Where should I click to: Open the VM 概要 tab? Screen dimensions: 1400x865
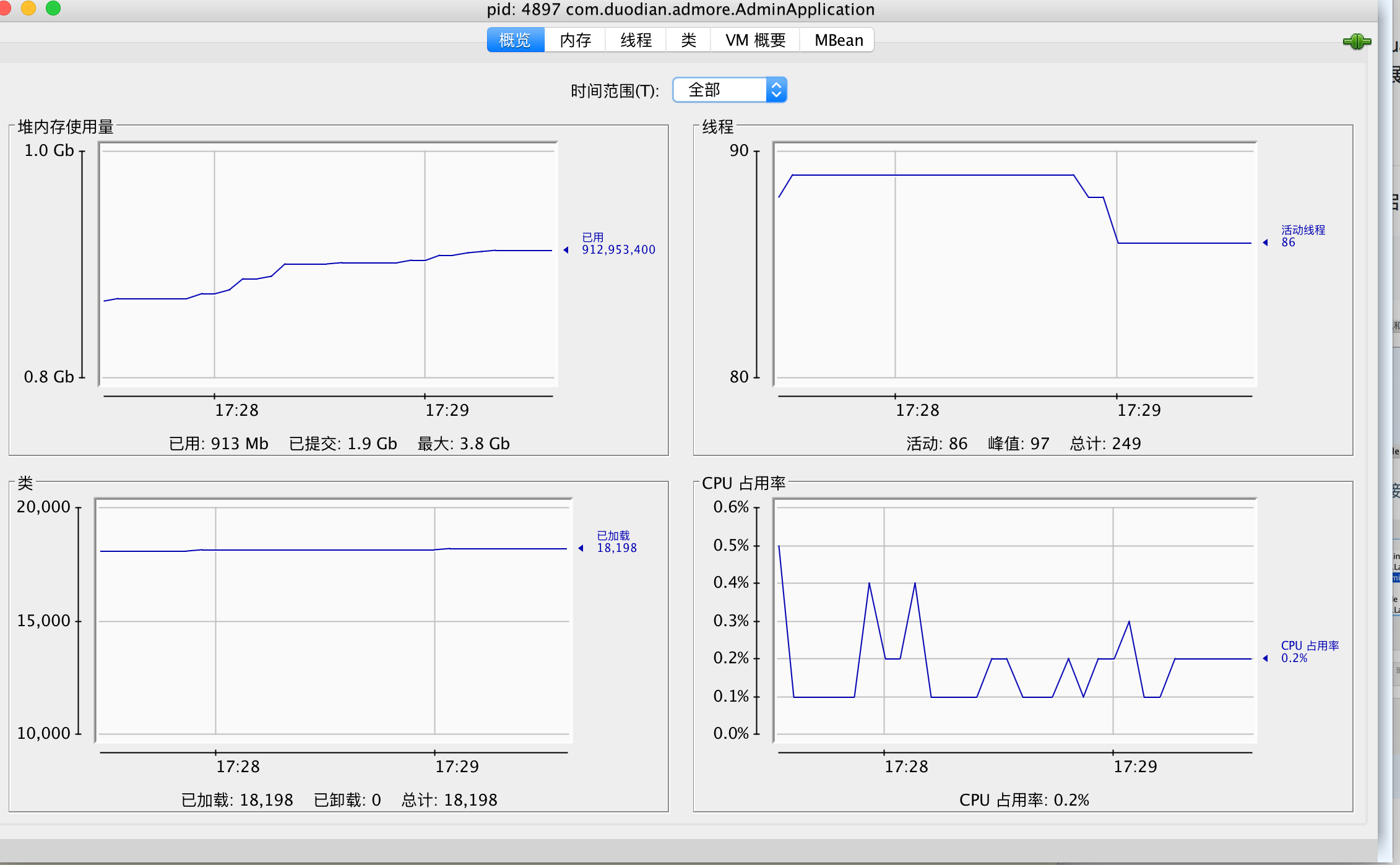point(755,40)
